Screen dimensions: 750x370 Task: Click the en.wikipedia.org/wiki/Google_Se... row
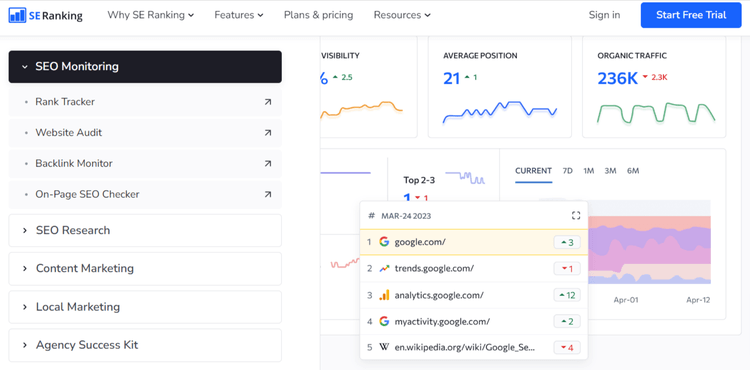[474, 348]
